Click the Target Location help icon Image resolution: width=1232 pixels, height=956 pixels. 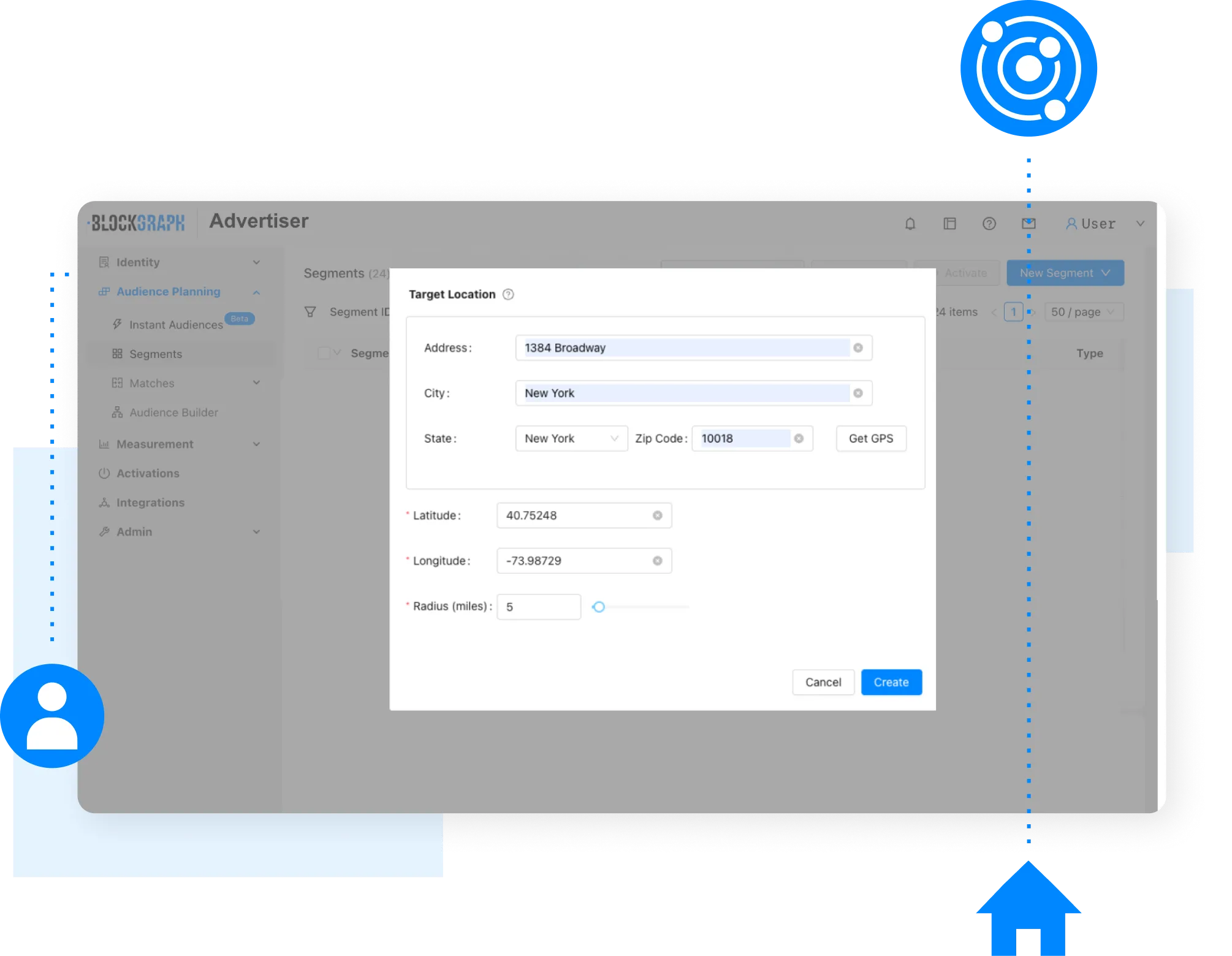[508, 294]
